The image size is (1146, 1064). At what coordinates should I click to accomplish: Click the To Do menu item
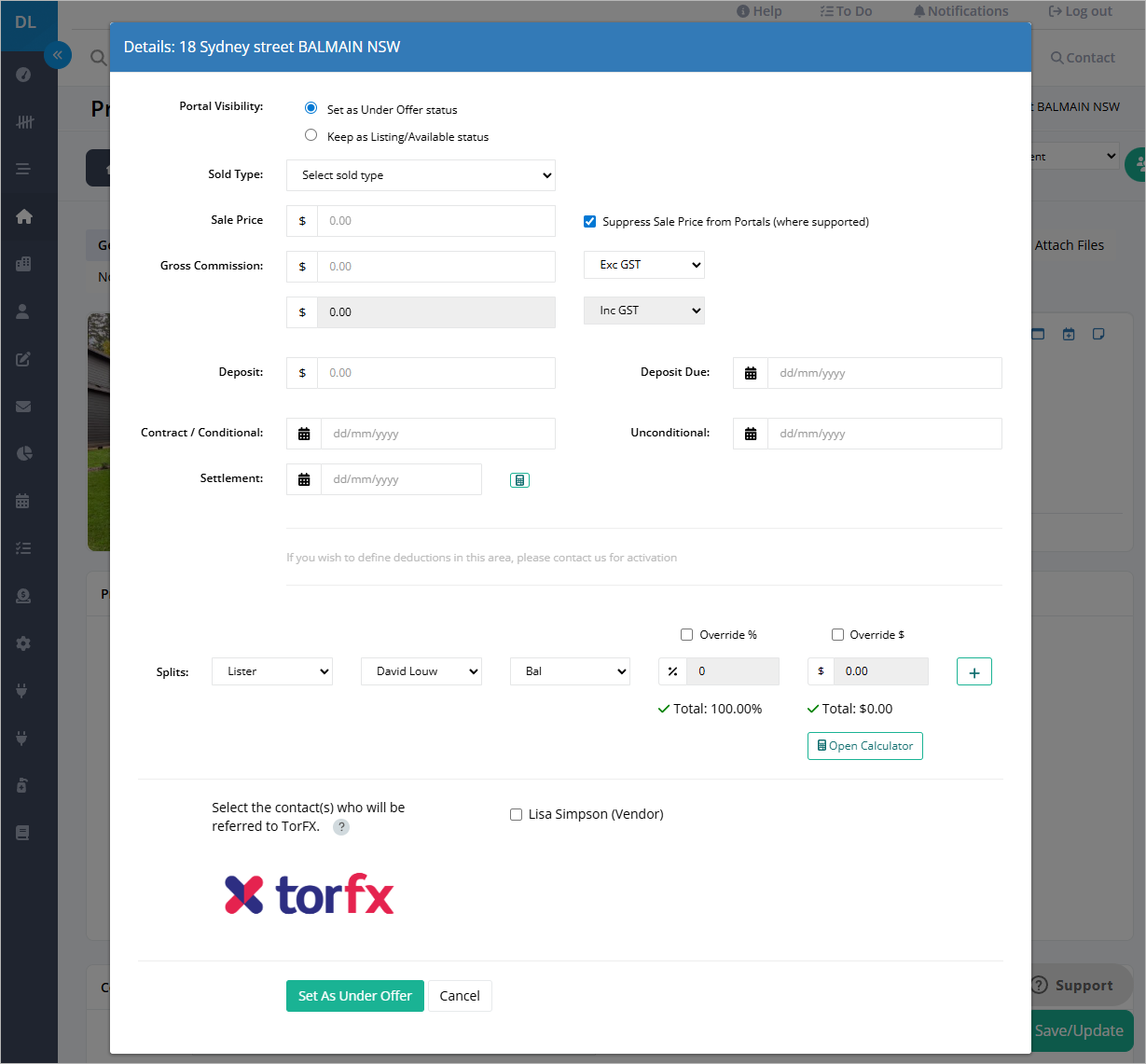(x=846, y=11)
